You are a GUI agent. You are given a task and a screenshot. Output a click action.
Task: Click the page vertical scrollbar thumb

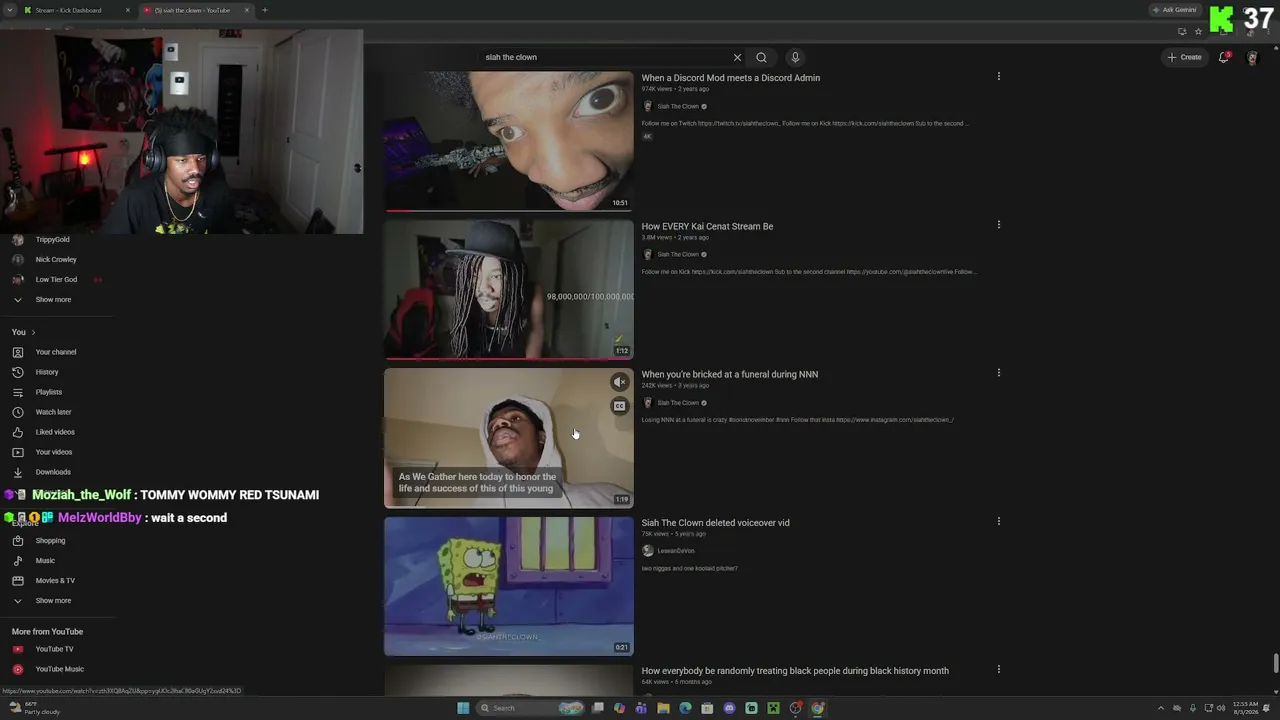(1276, 664)
